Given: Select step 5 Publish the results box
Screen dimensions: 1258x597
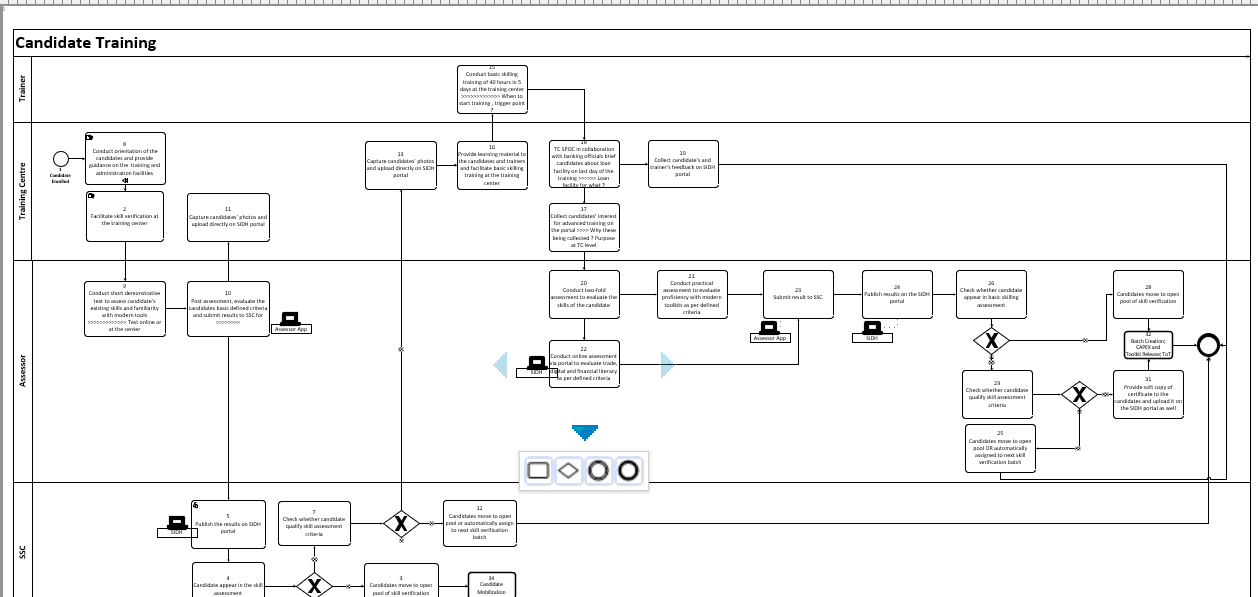Looking at the screenshot, I should point(228,525).
